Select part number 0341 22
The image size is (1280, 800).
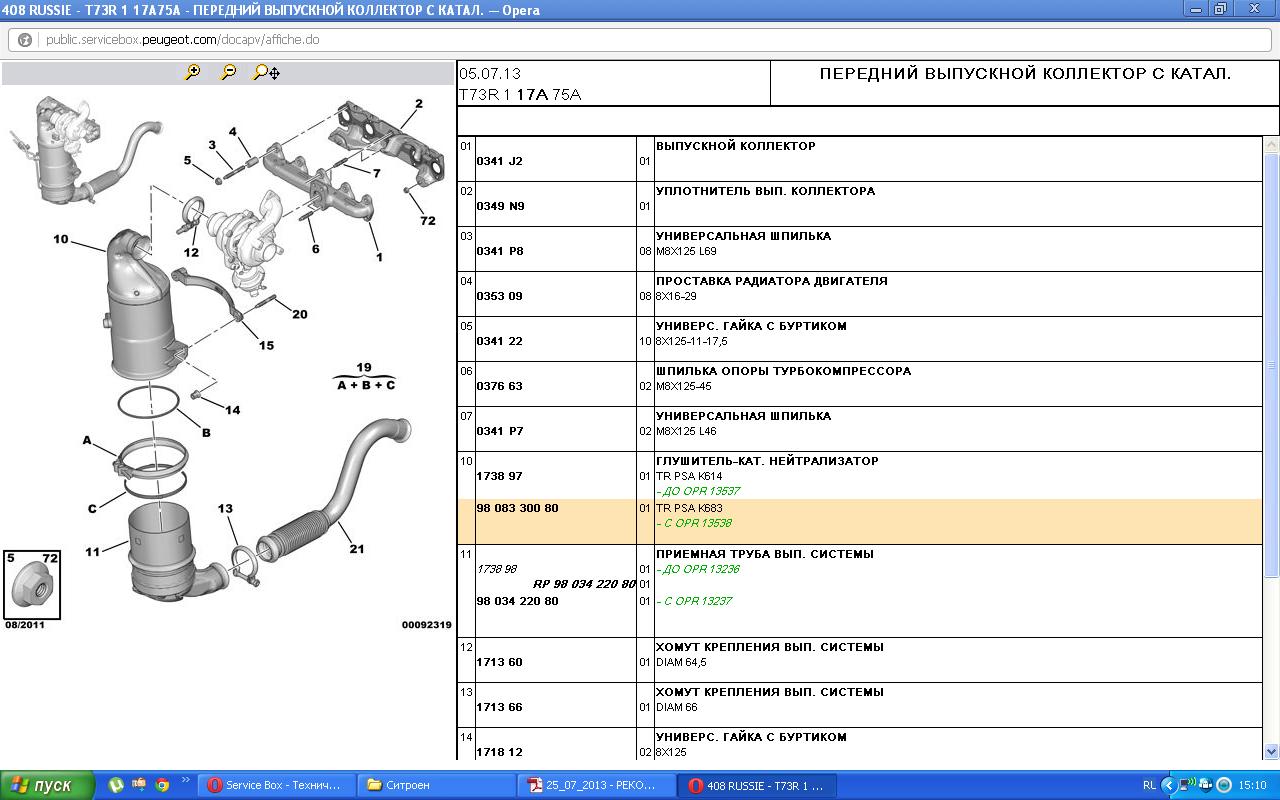pyautogui.click(x=499, y=341)
